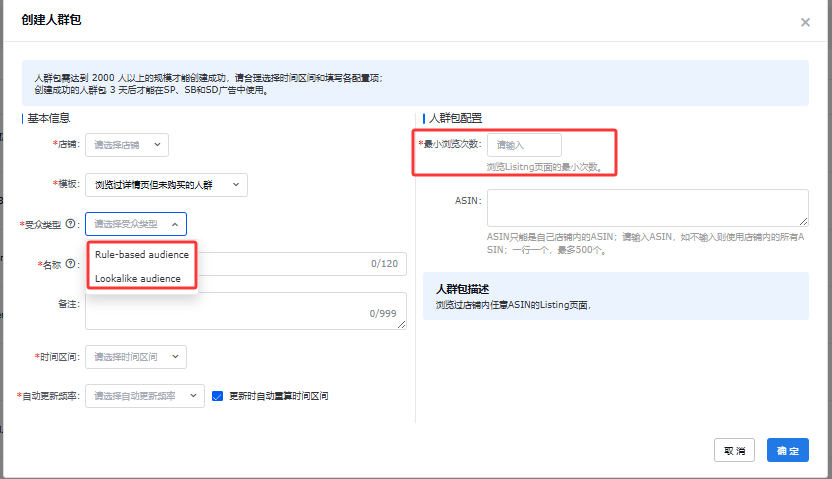
Task: Click the help icon beside 受众类型
Action: click(x=71, y=224)
